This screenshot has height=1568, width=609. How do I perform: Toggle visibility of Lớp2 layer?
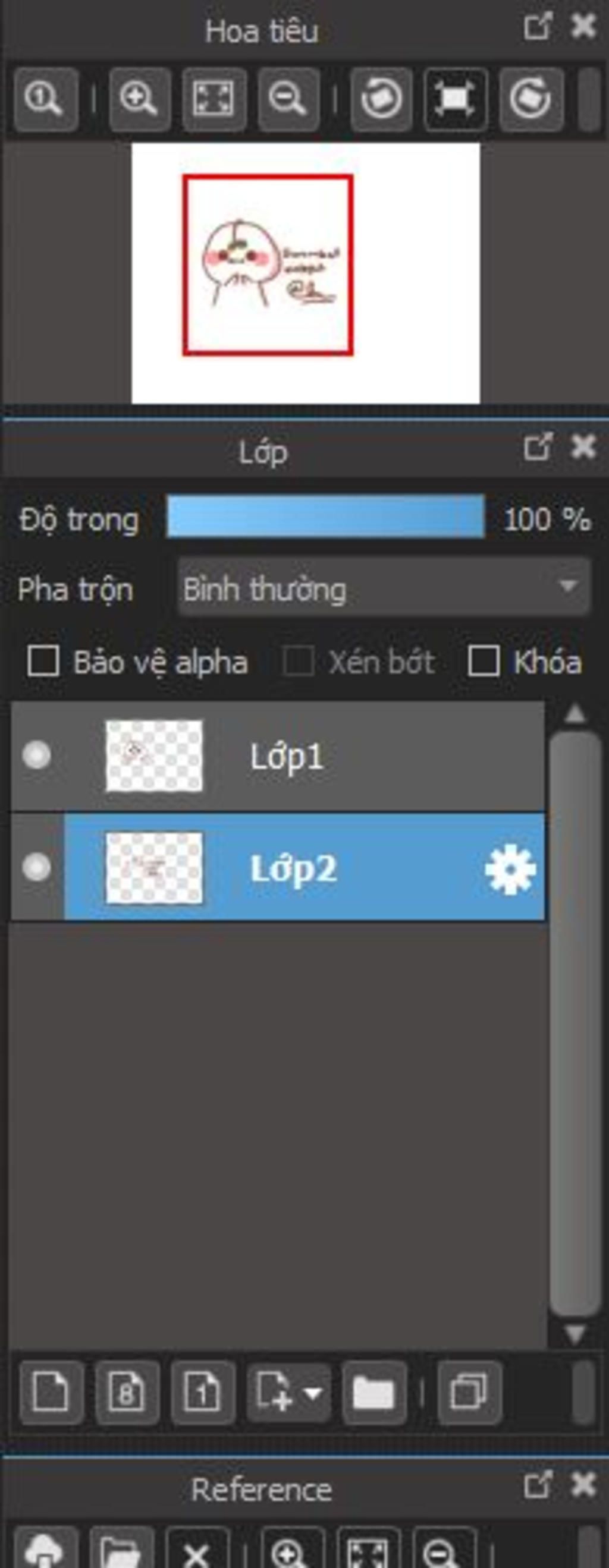click(36, 867)
